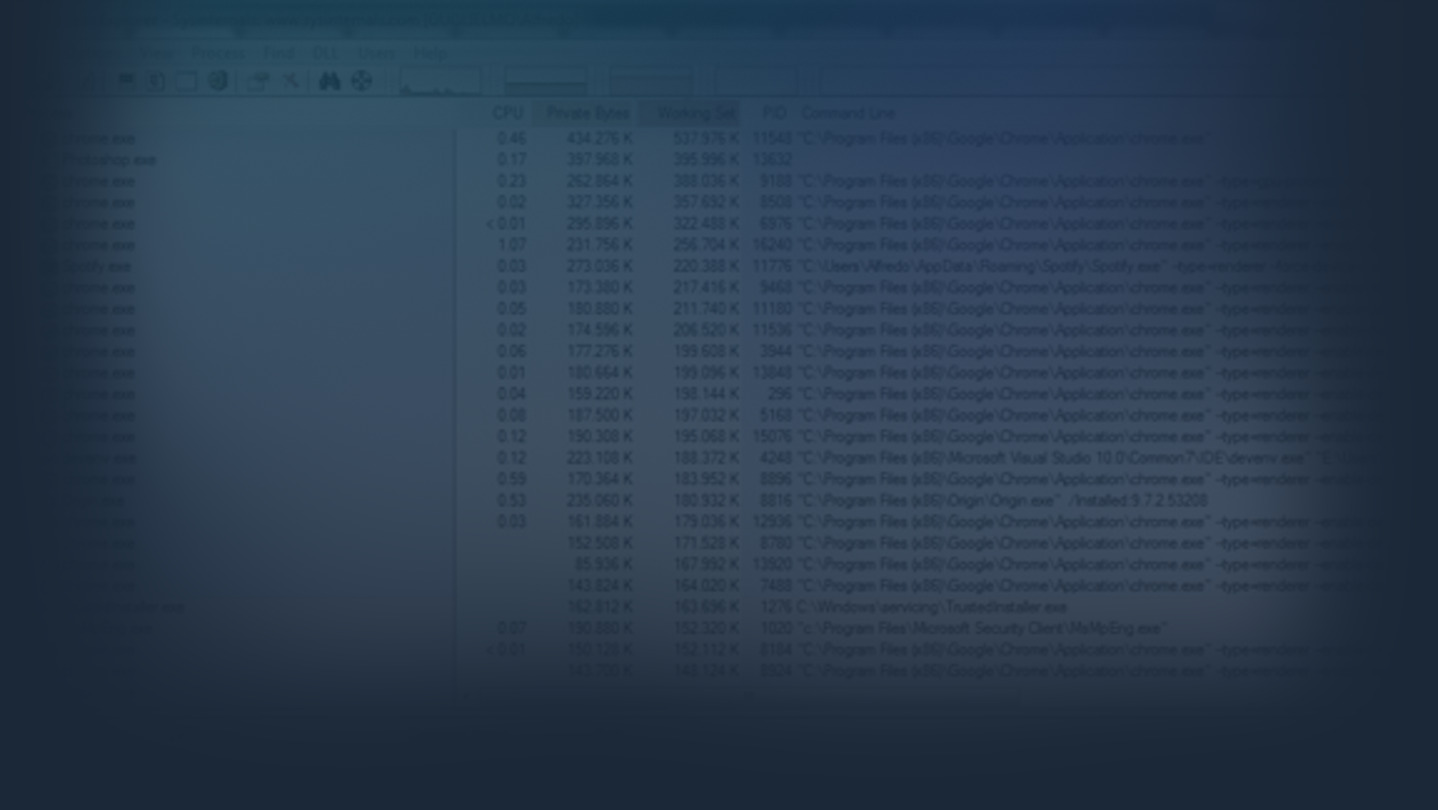1438x810 pixels.
Task: Open the Properties toolbar icon
Action: (258, 81)
